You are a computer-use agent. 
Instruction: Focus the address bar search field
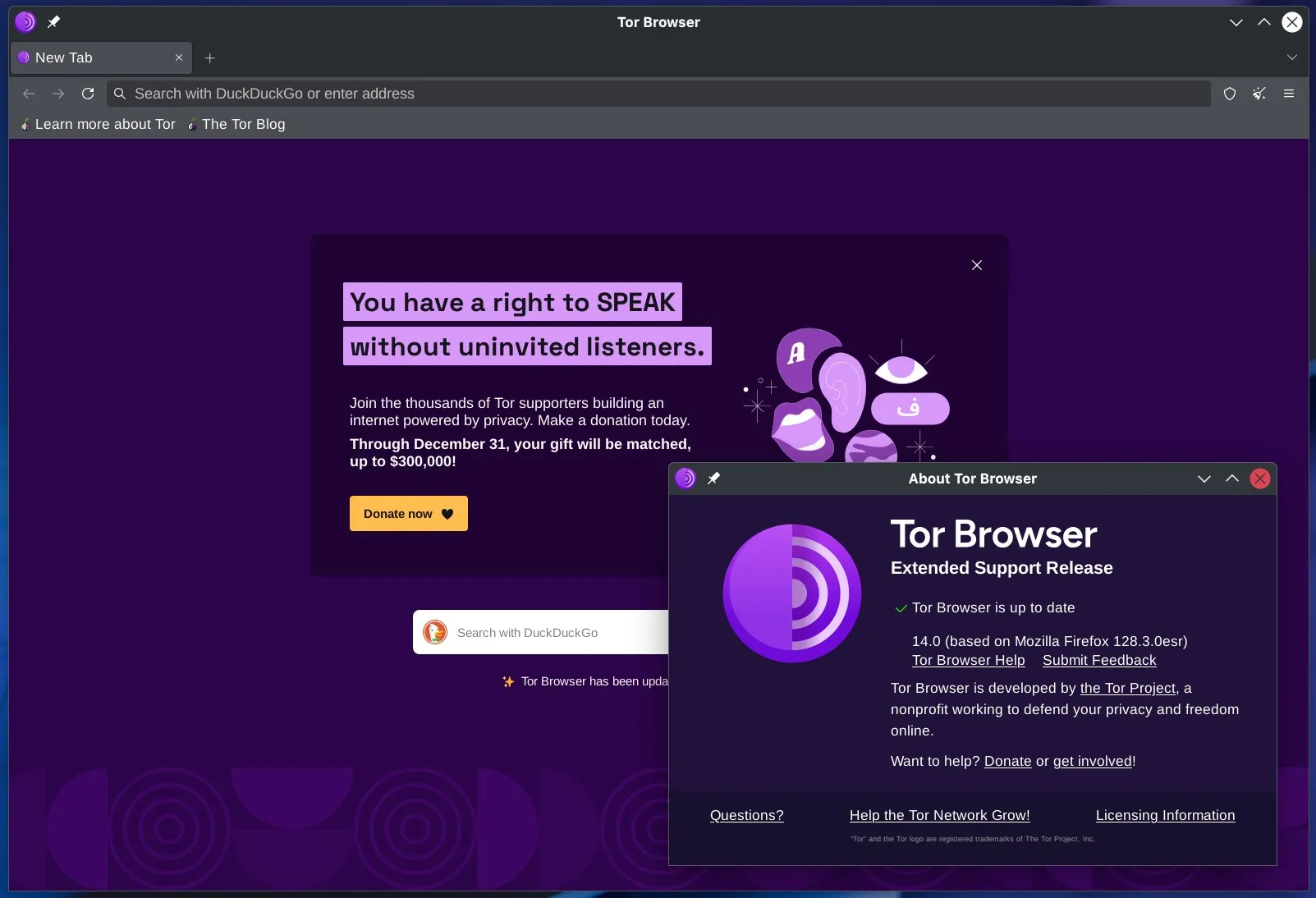point(657,94)
